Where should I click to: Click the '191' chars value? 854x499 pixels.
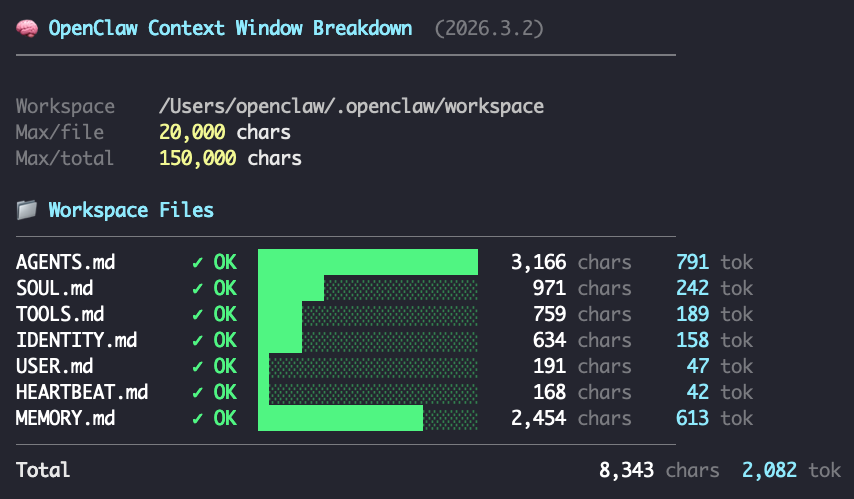pos(550,366)
